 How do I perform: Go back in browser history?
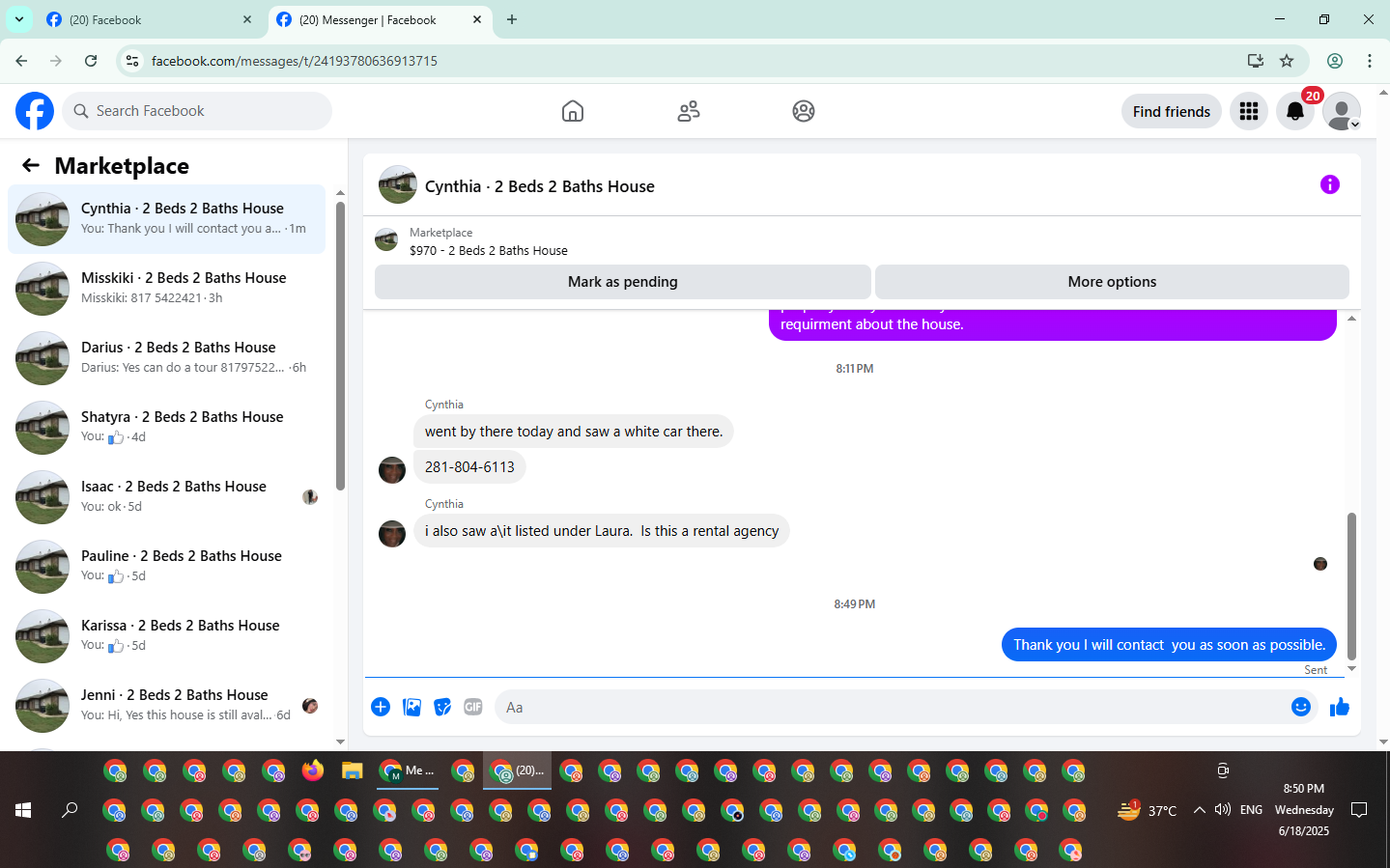pyautogui.click(x=21, y=61)
